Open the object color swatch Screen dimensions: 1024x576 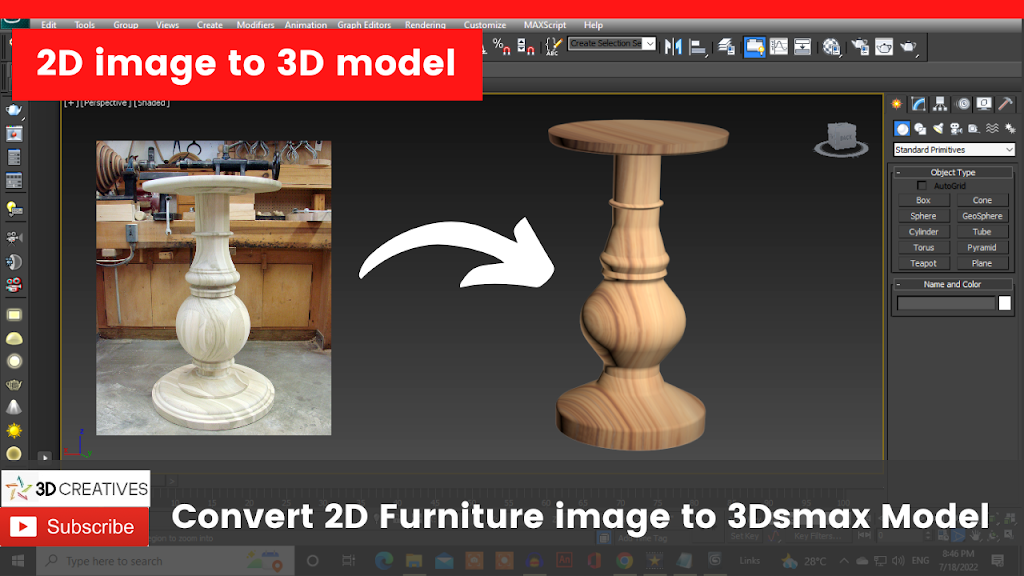point(1005,302)
